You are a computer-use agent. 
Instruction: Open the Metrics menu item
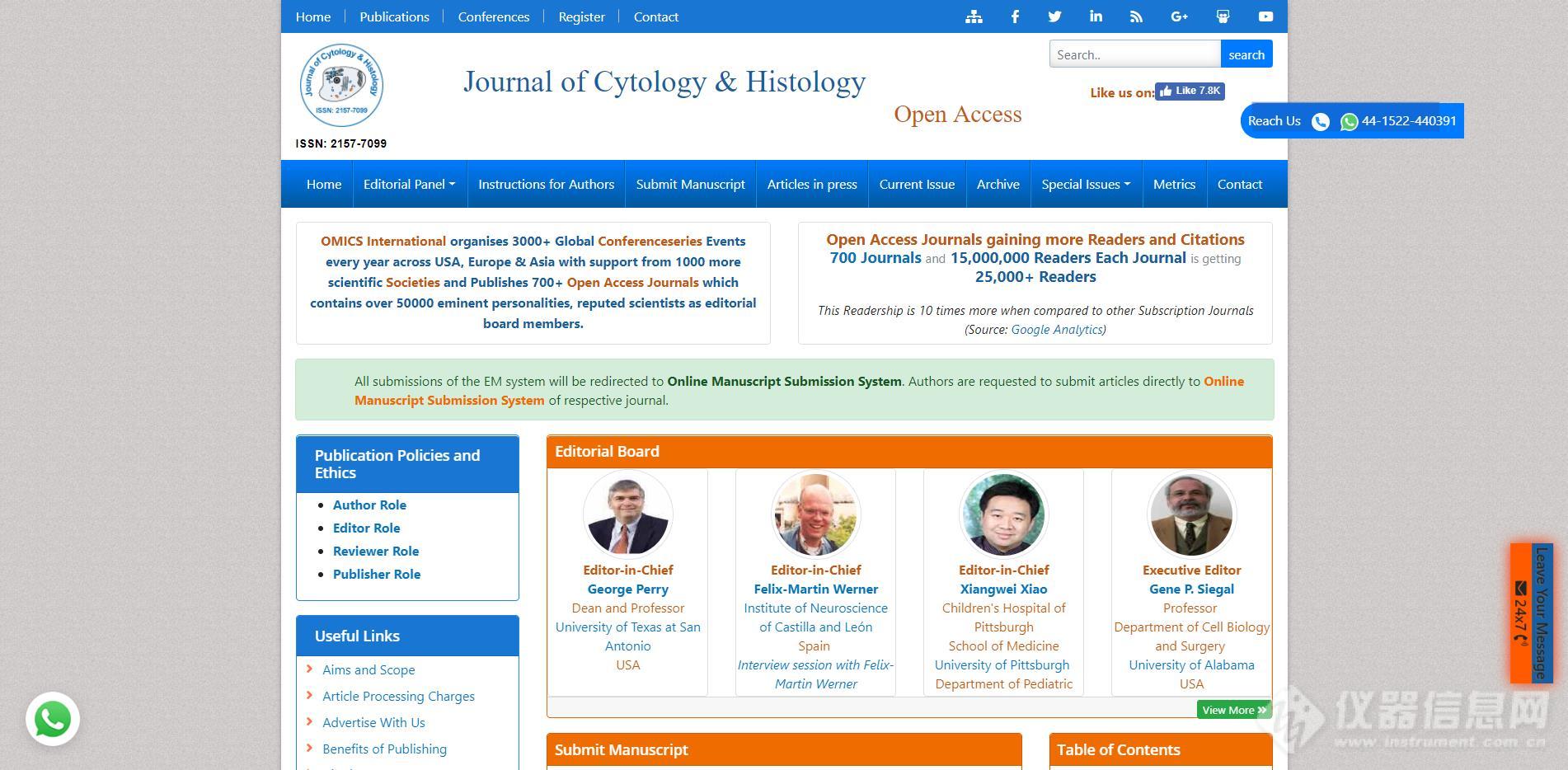point(1175,184)
